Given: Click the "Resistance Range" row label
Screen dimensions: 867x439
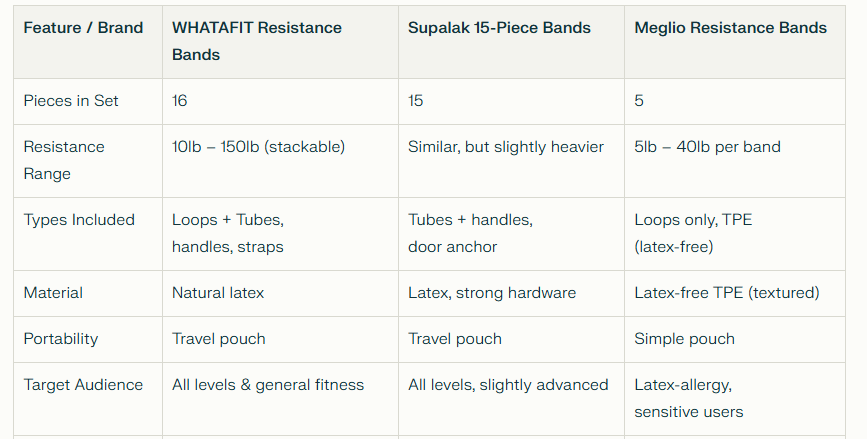Looking at the screenshot, I should (64, 160).
